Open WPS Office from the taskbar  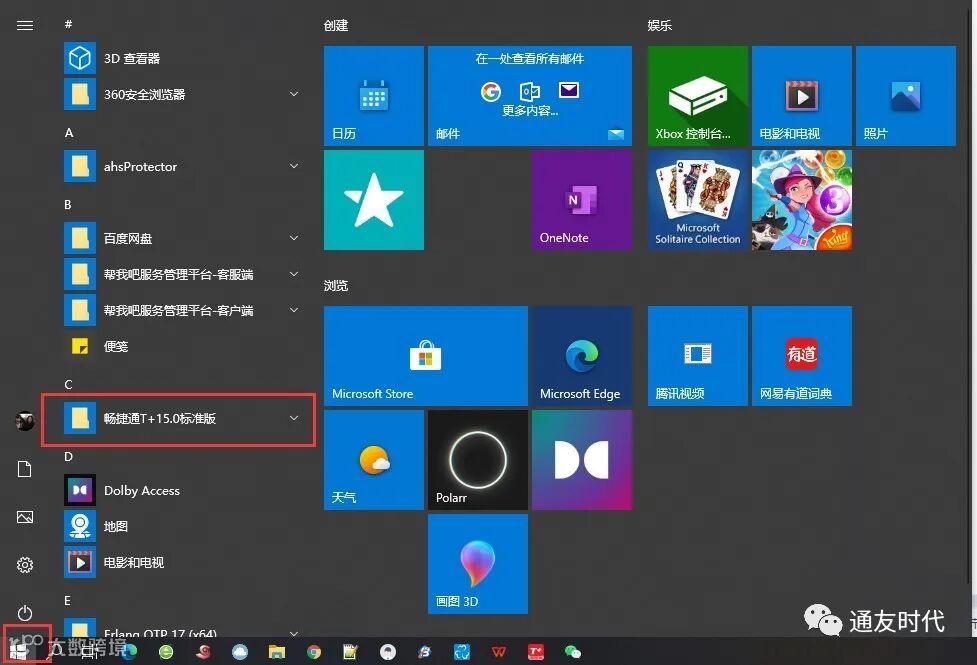pyautogui.click(x=498, y=652)
